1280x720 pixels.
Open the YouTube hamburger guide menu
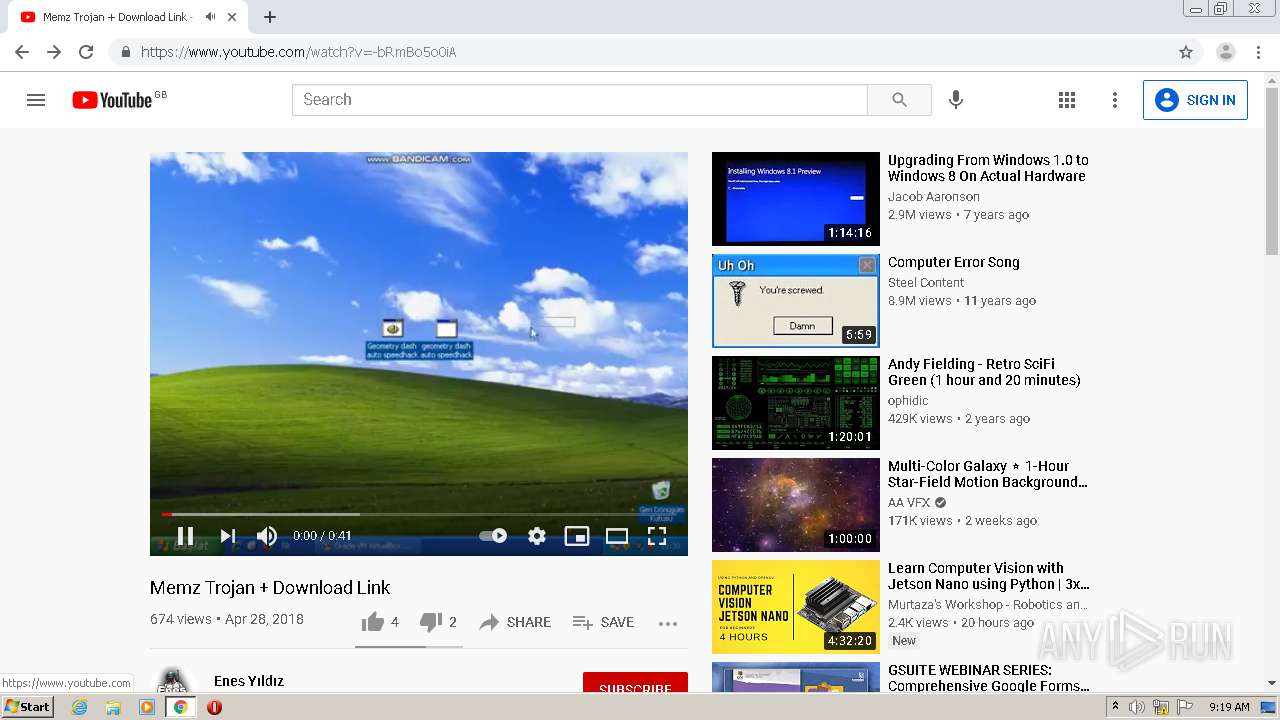coord(36,100)
